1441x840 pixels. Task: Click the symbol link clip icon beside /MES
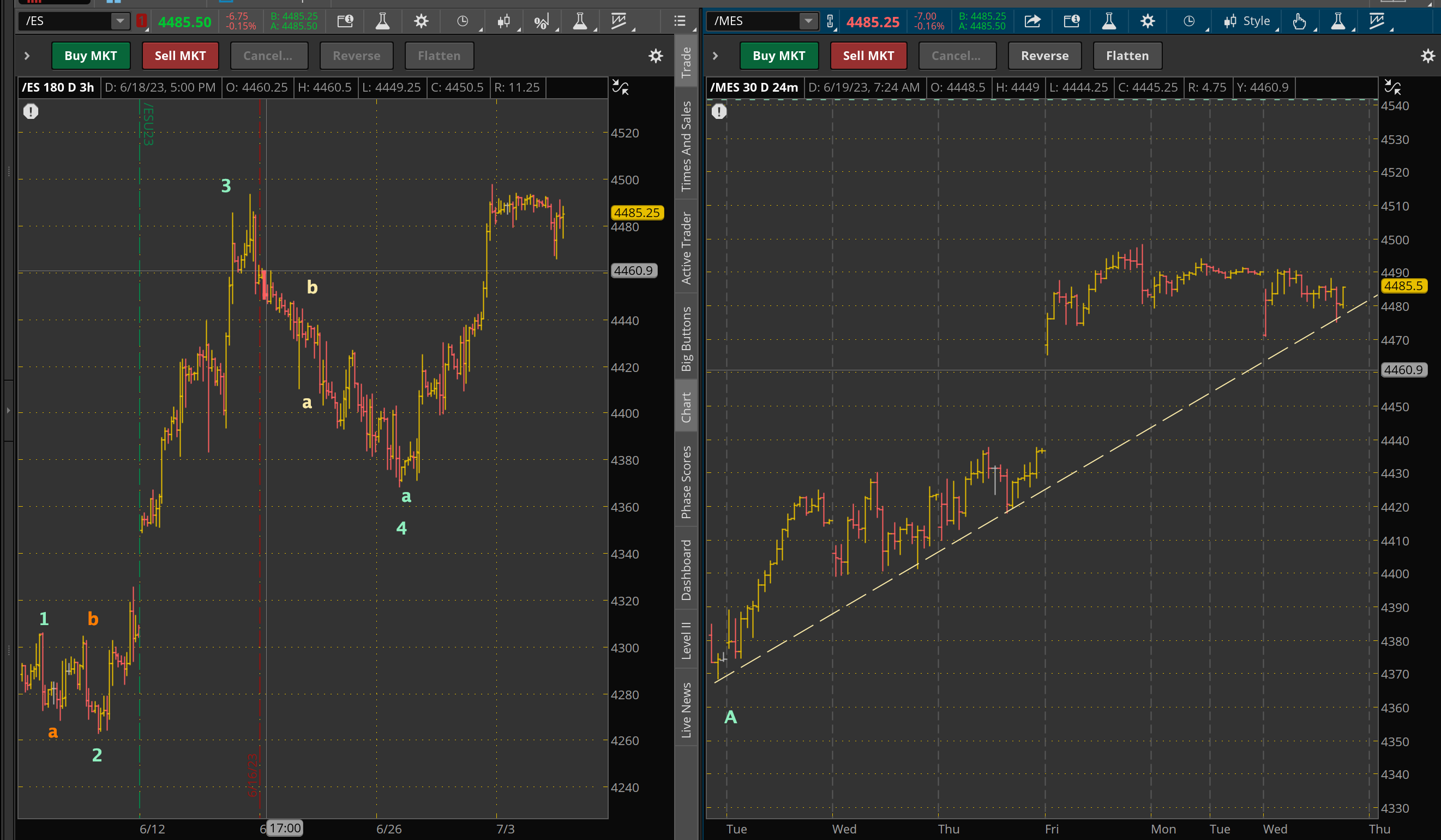click(830, 22)
